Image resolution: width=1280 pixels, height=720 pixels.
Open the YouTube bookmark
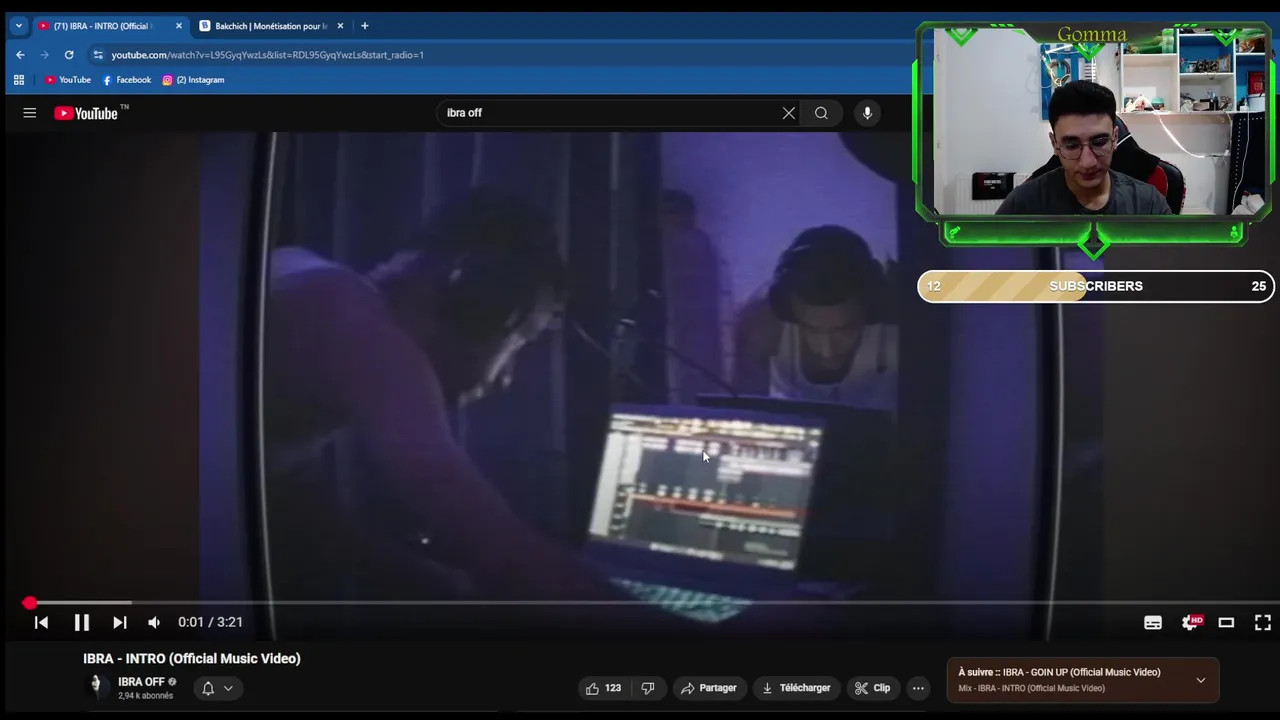click(68, 80)
